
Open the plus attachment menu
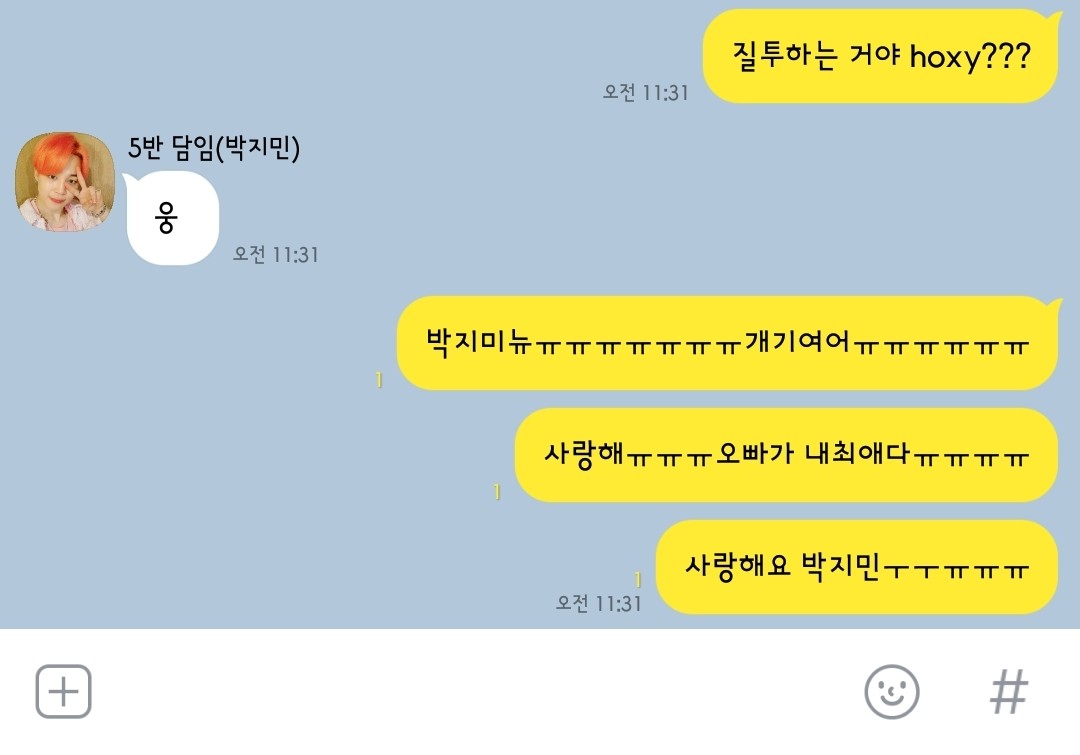click(63, 691)
